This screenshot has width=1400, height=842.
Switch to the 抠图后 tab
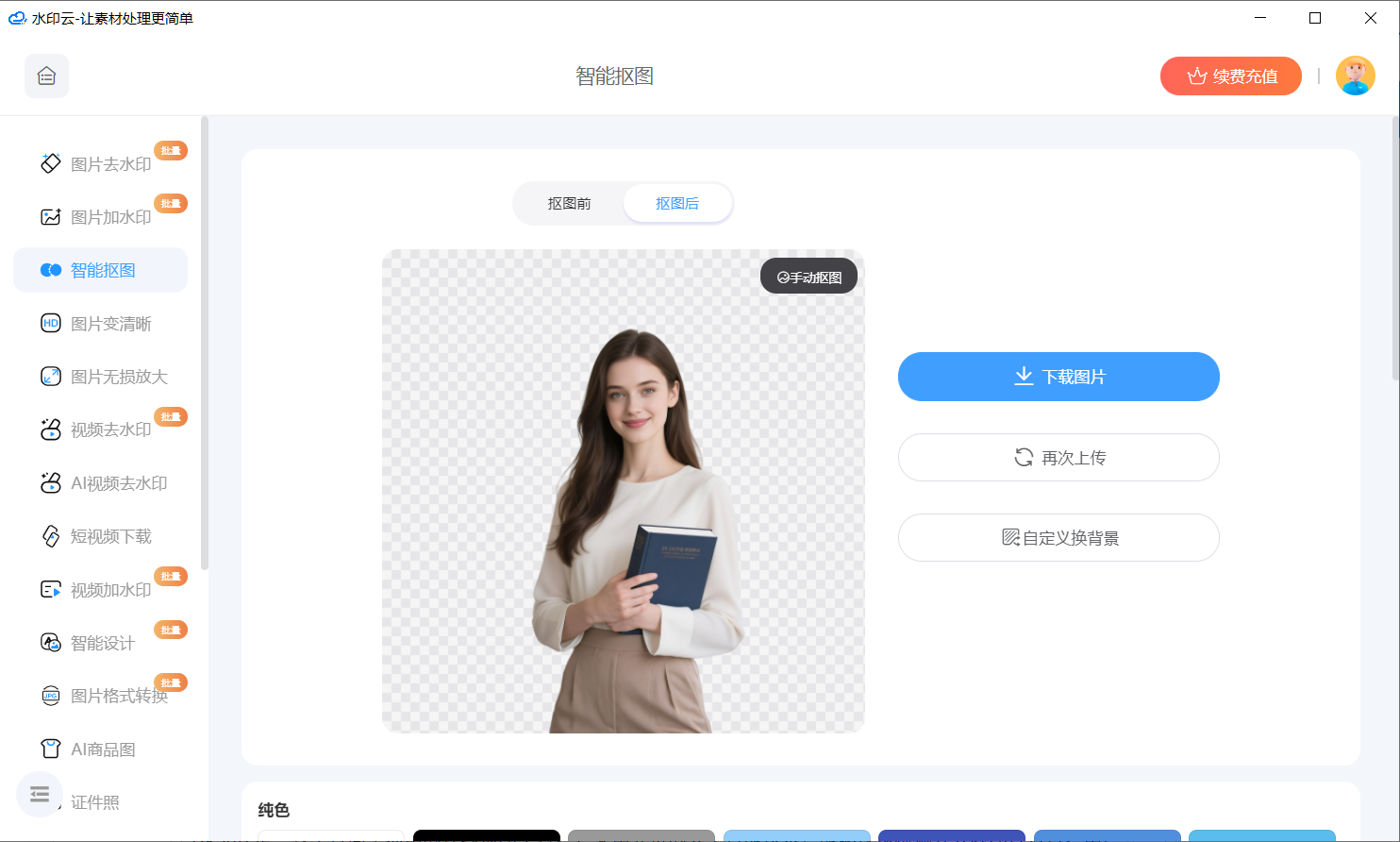coord(677,204)
